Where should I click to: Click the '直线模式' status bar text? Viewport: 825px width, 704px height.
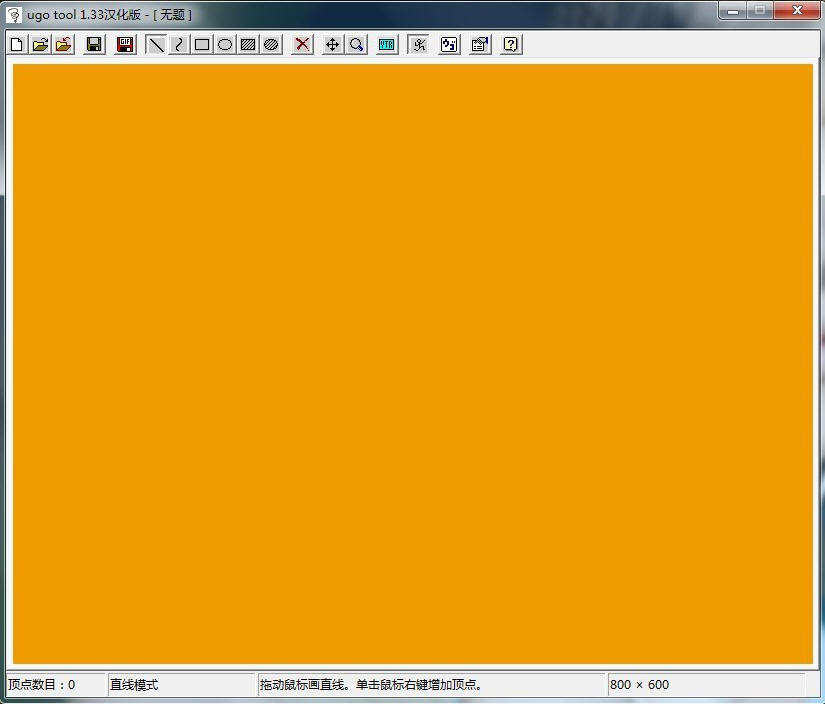click(x=134, y=685)
